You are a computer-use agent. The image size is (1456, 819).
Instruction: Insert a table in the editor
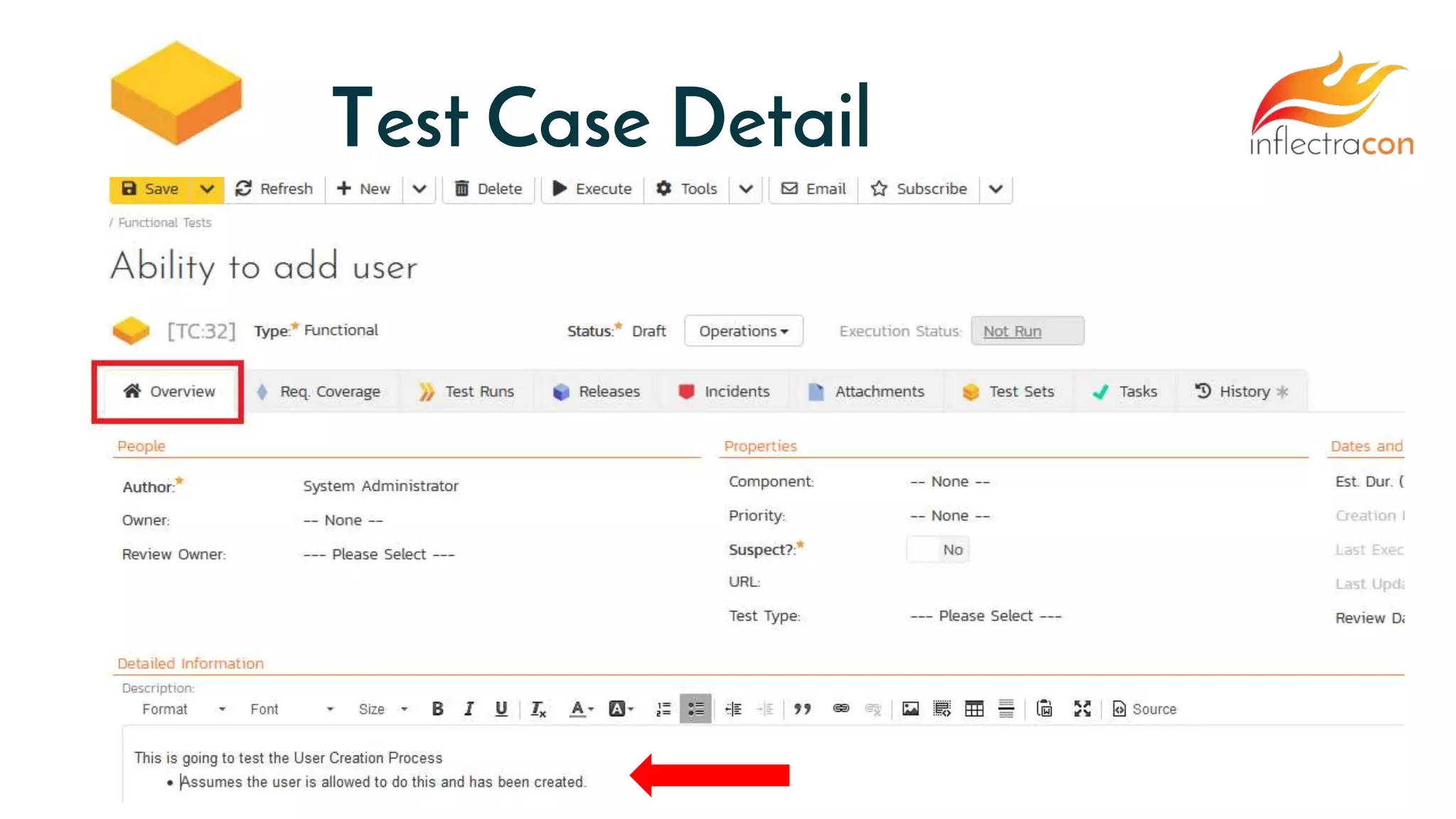[974, 709]
